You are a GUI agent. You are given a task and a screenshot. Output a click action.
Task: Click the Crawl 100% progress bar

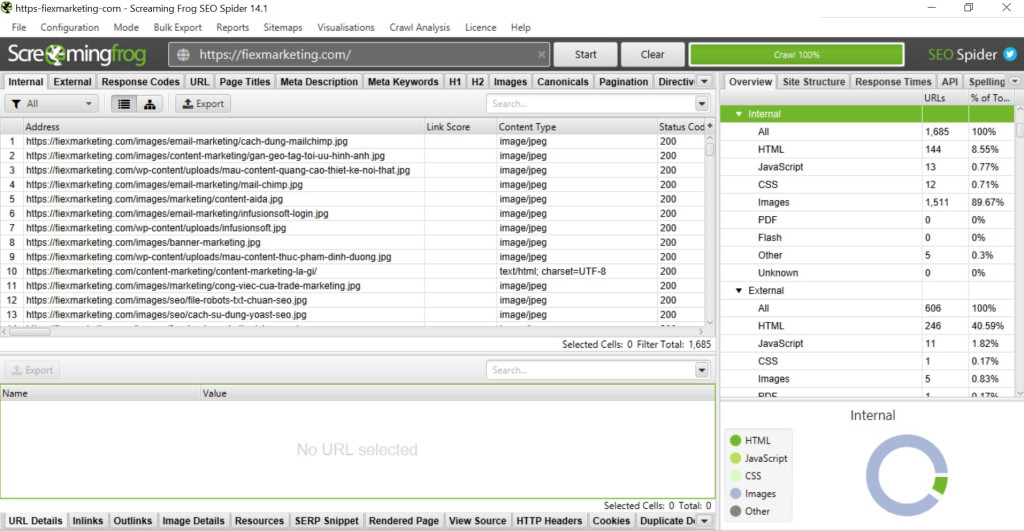pyautogui.click(x=796, y=55)
